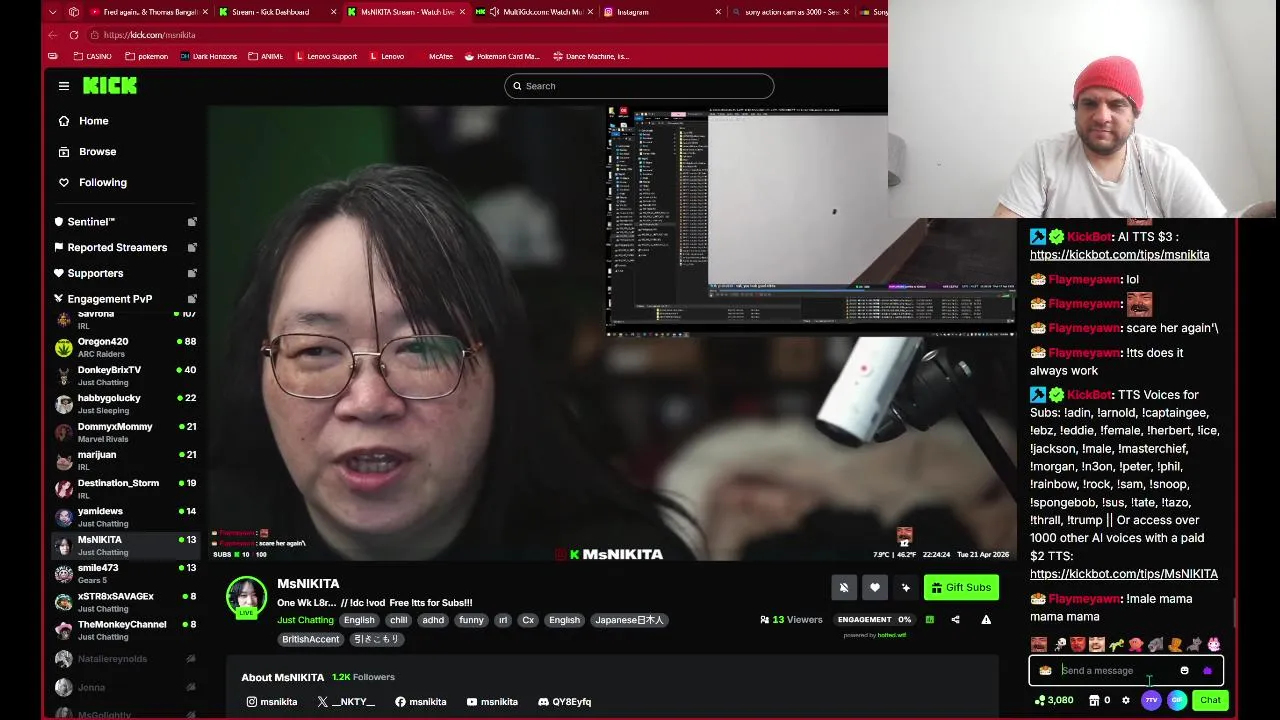Viewport: 1280px width, 720px height.
Task: Open the 7TV emotes button
Action: (x=1151, y=700)
